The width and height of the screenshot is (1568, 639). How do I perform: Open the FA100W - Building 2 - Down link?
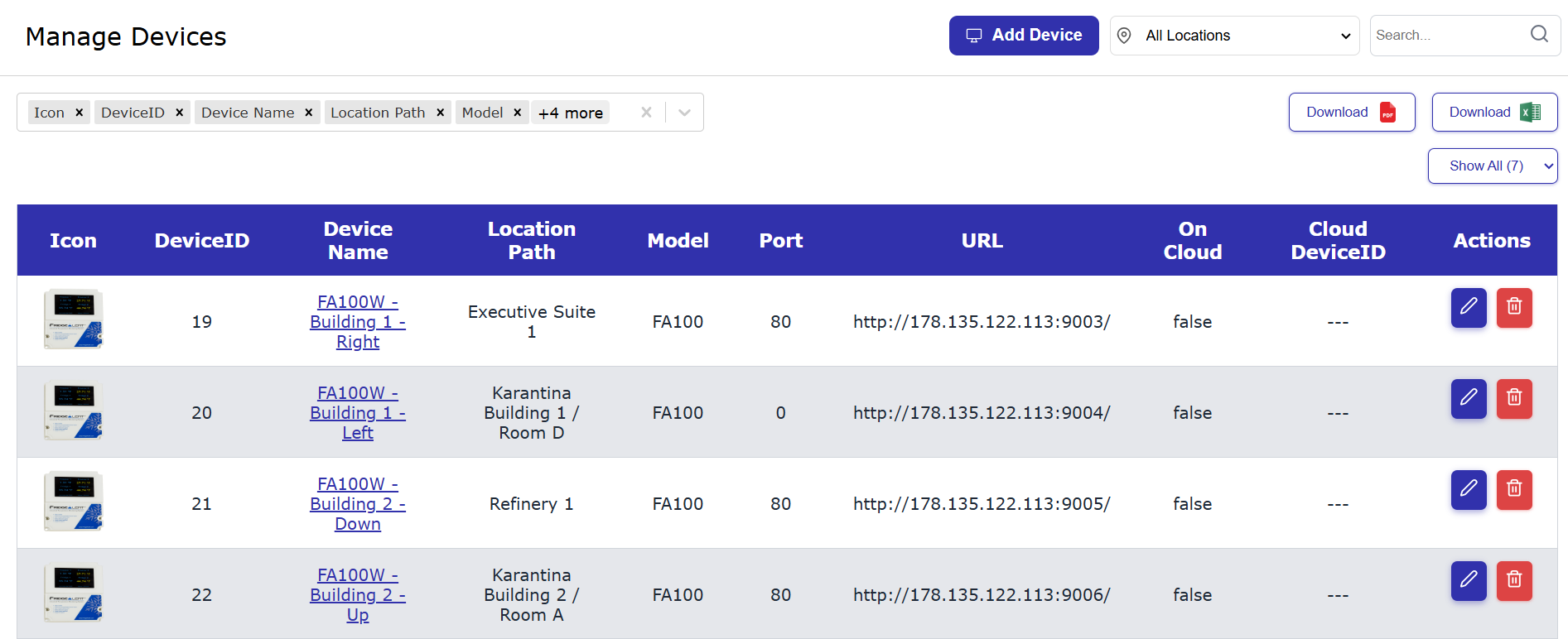(358, 504)
